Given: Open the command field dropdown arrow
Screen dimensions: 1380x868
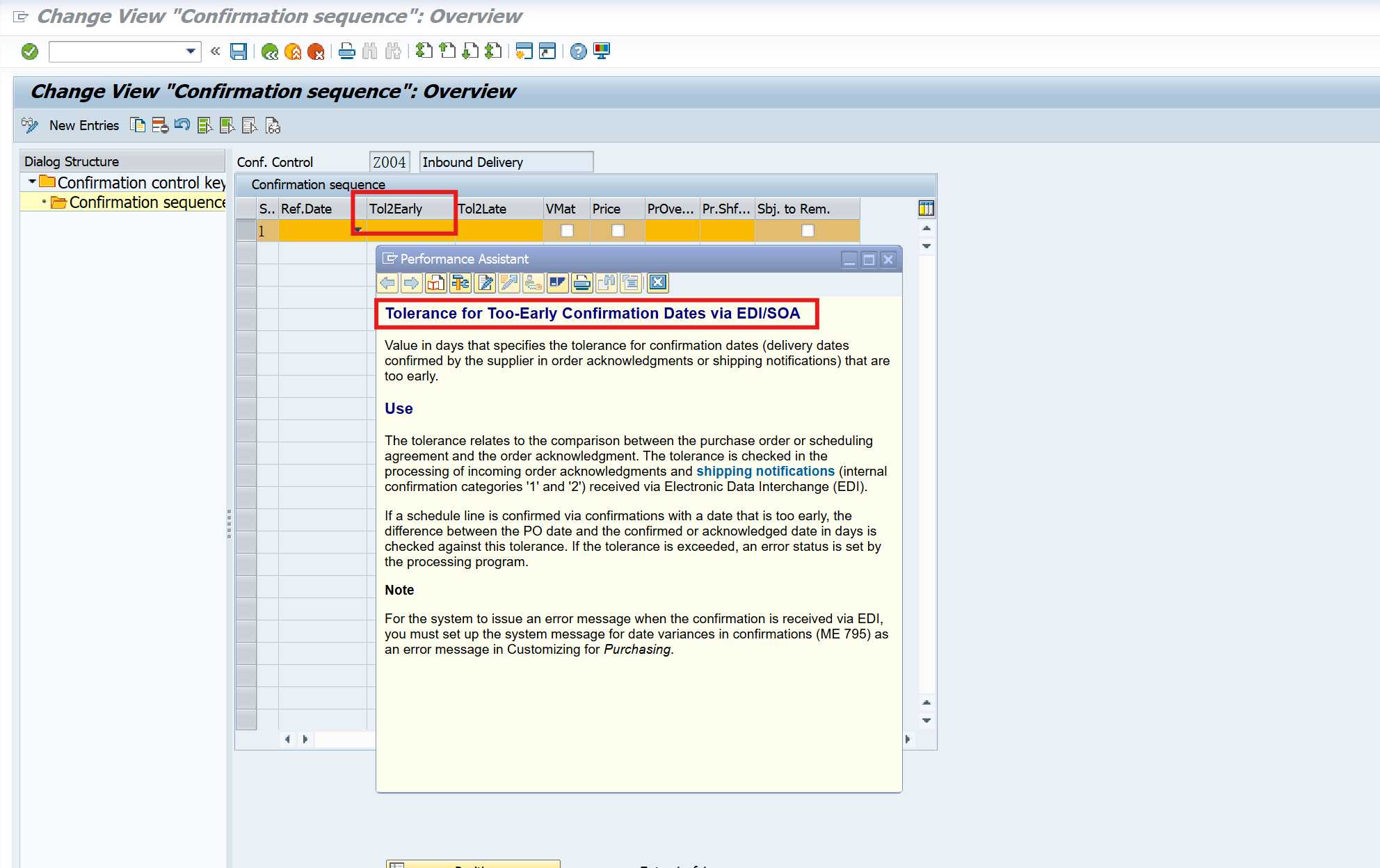Looking at the screenshot, I should pyautogui.click(x=191, y=51).
